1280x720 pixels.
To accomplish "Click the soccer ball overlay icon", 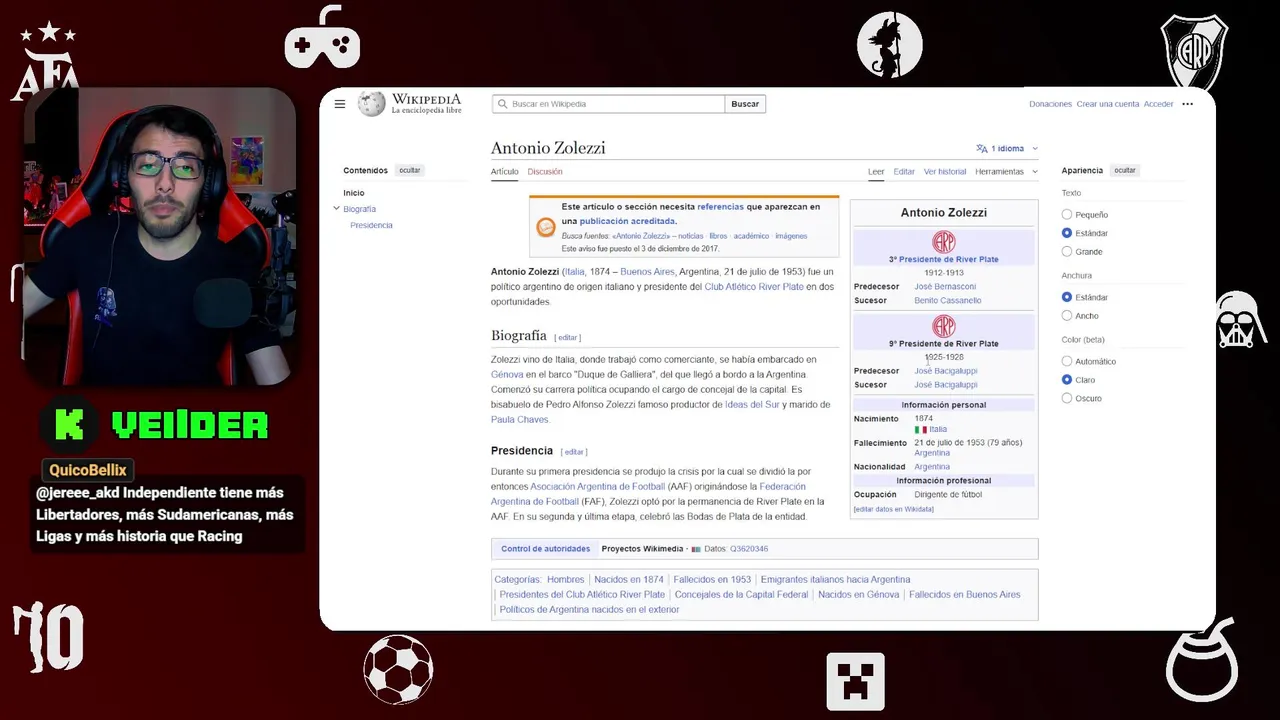I will pyautogui.click(x=398, y=669).
